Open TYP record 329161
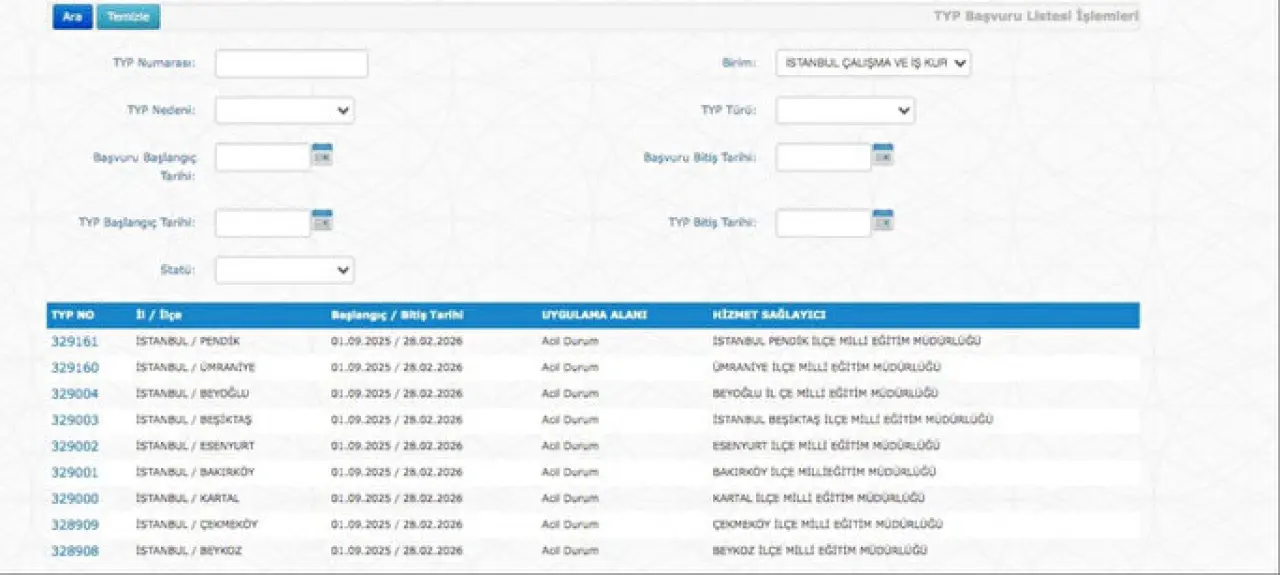Image resolution: width=1280 pixels, height=575 pixels. [x=75, y=341]
